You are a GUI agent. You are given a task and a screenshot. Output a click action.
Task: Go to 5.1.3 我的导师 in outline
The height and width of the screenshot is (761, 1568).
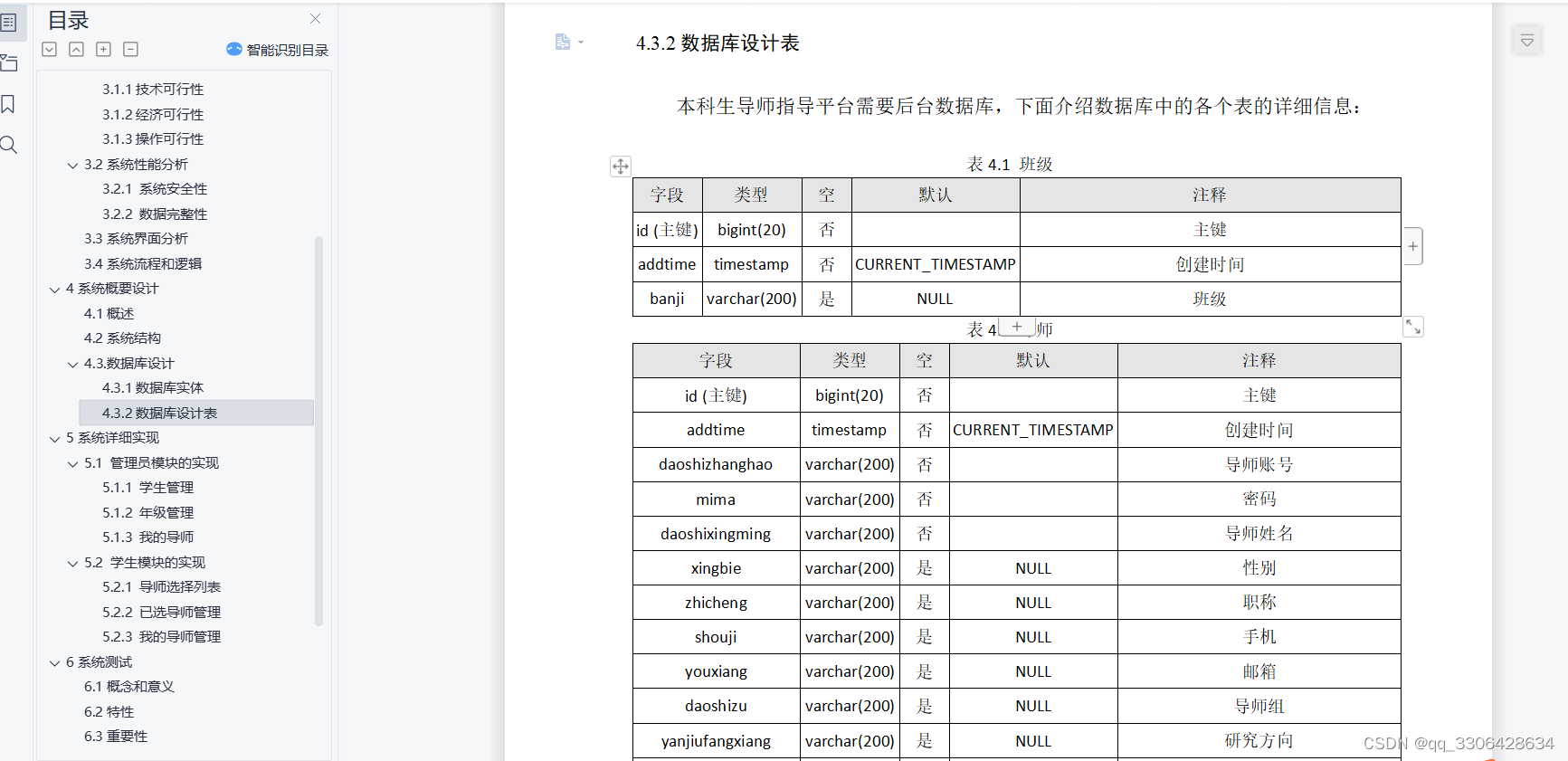148,537
